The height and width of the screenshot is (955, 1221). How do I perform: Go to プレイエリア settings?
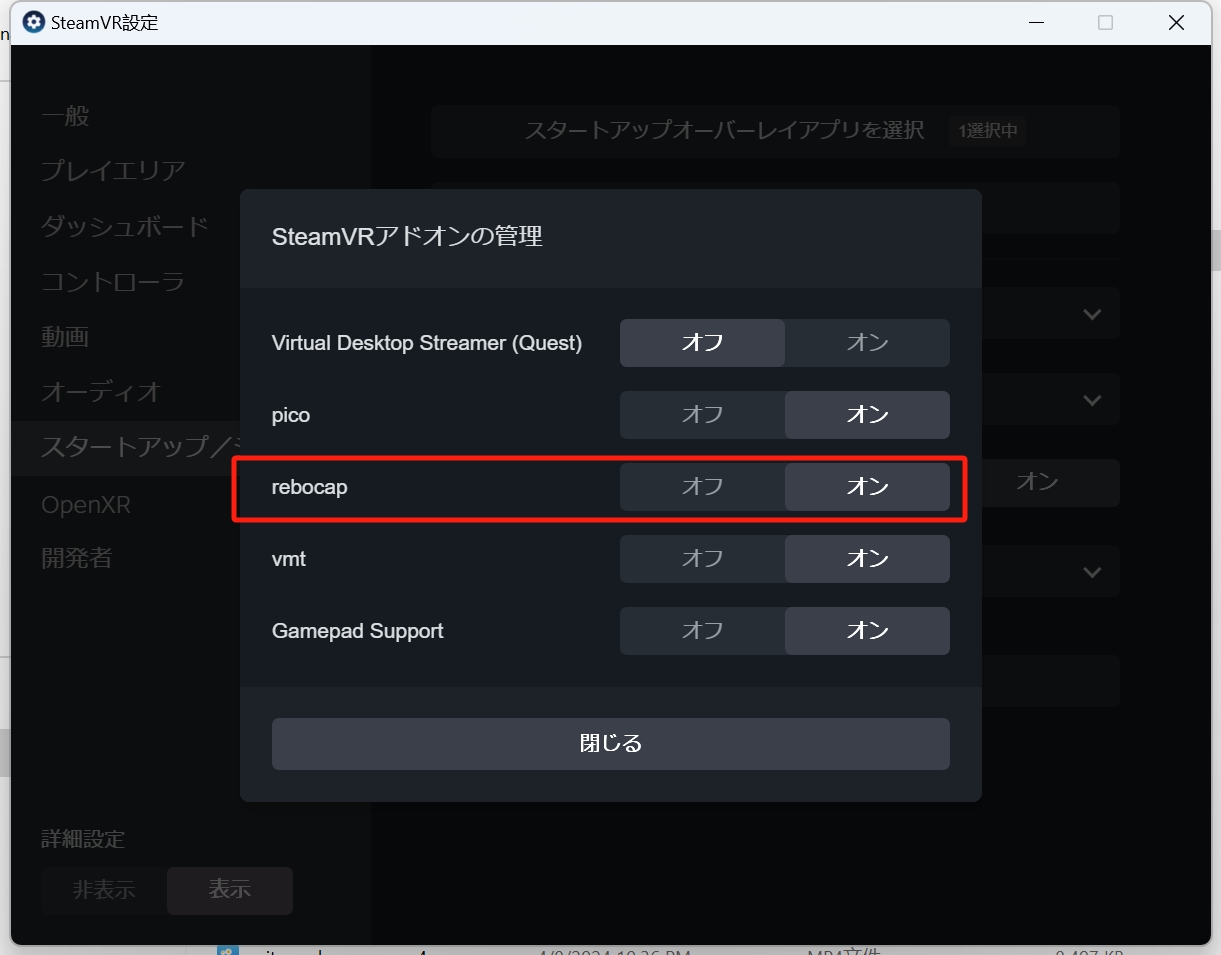click(x=113, y=171)
